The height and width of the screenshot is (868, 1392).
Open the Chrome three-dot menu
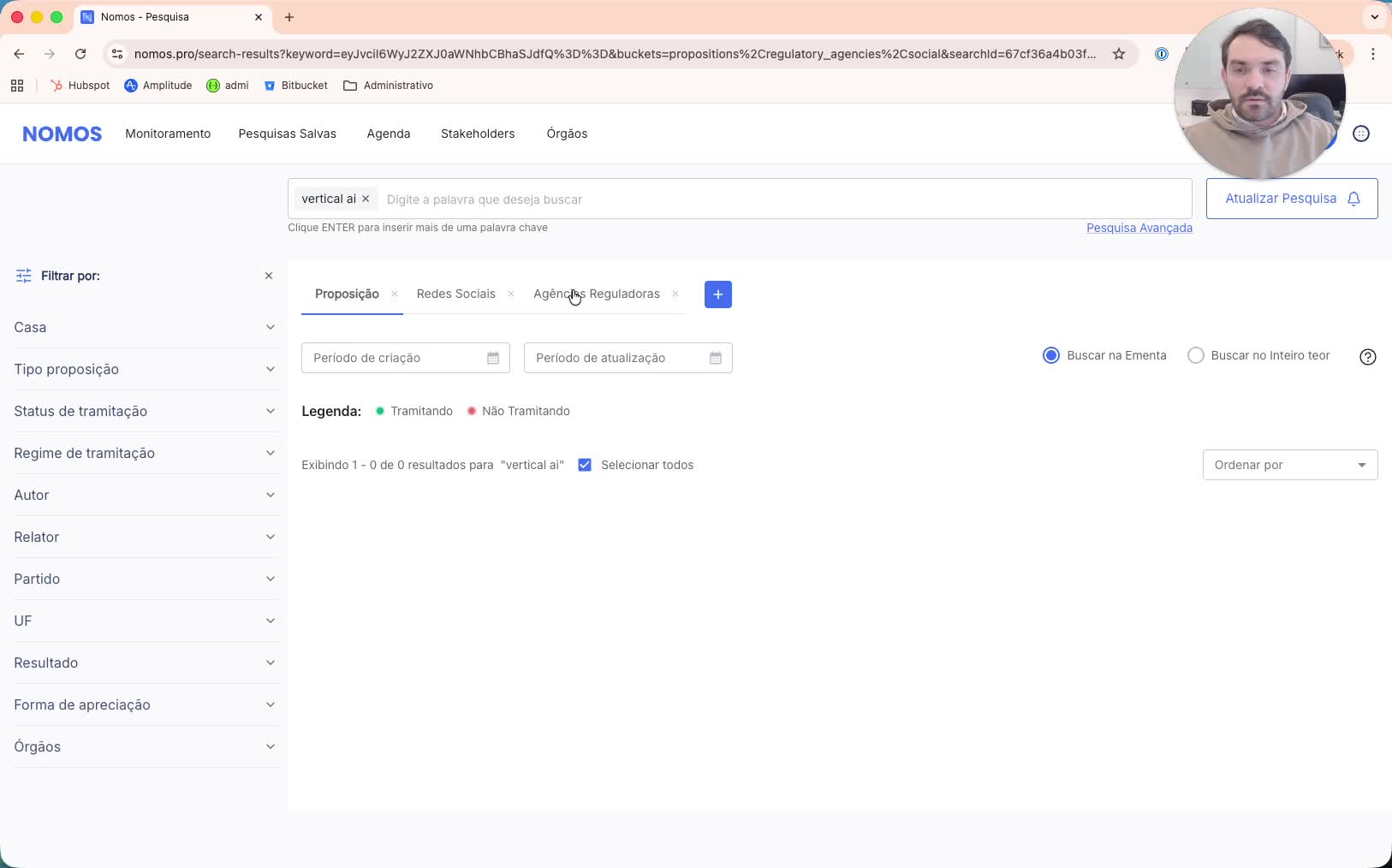pyautogui.click(x=1373, y=54)
